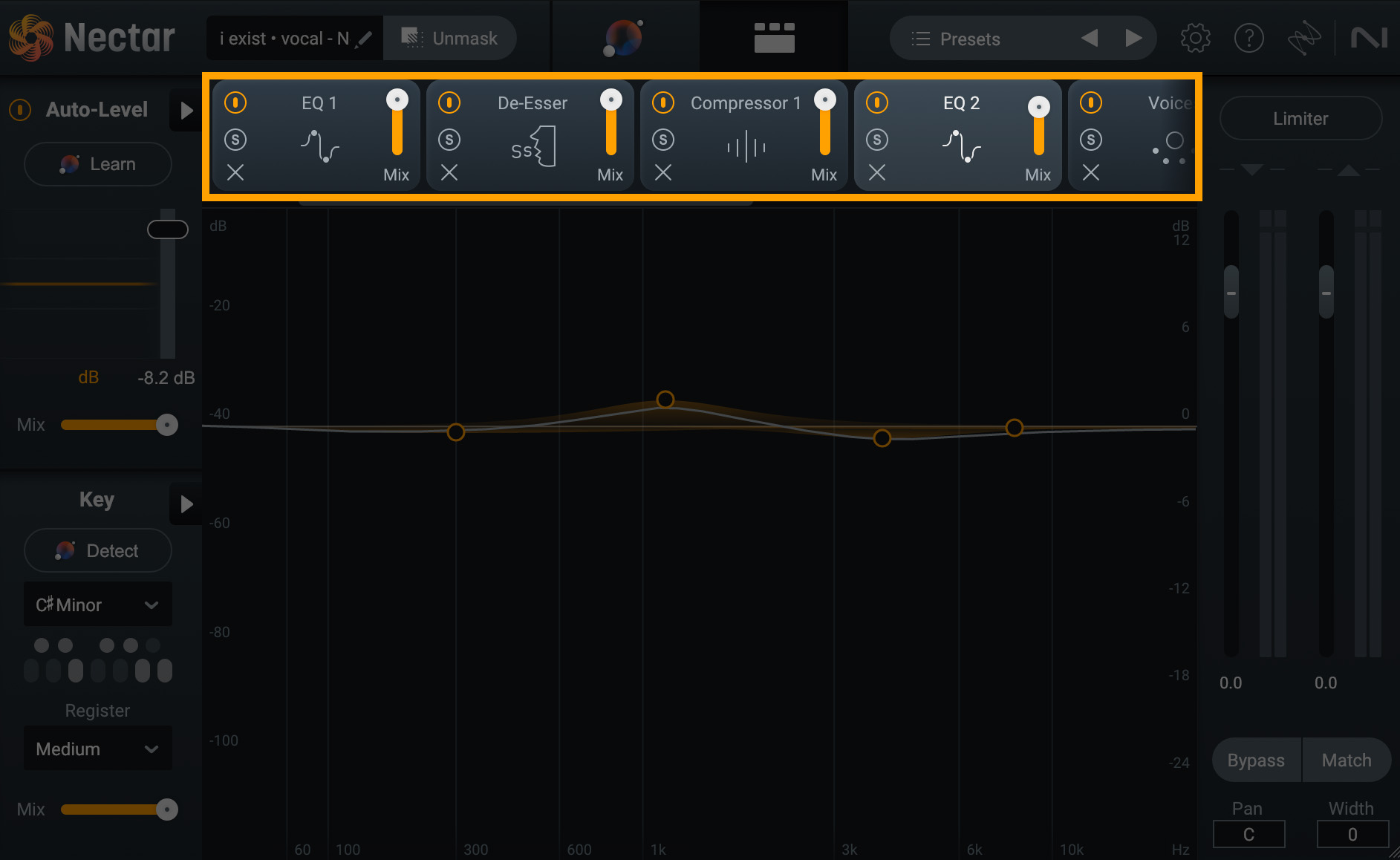Remove the Voice module
Screen dimensions: 1400x860
pos(1091,172)
